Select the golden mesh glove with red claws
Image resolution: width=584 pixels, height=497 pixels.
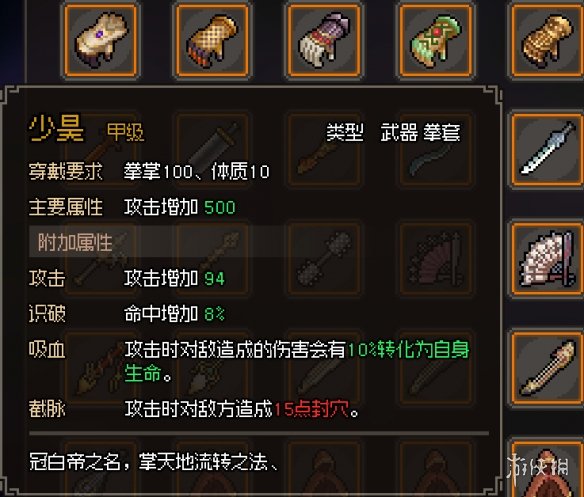coord(212,40)
